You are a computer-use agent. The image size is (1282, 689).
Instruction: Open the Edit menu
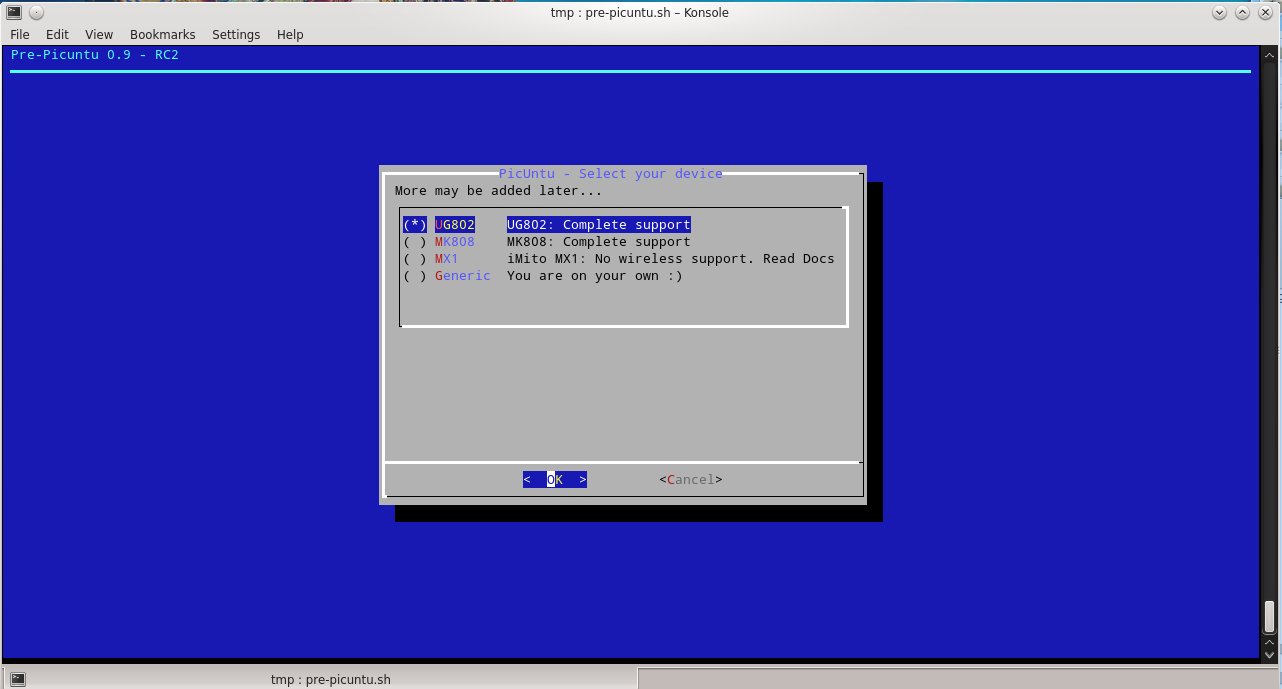point(56,34)
